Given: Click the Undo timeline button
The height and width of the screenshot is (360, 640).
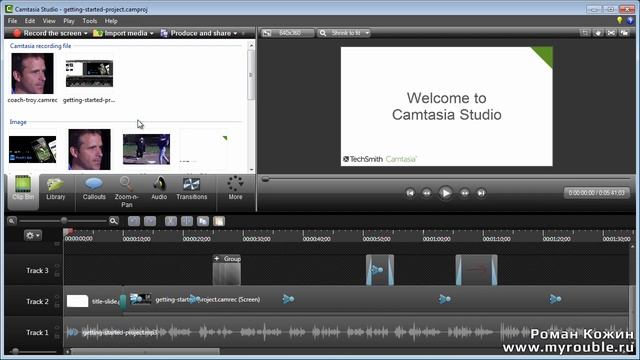Looking at the screenshot, I should click(134, 221).
